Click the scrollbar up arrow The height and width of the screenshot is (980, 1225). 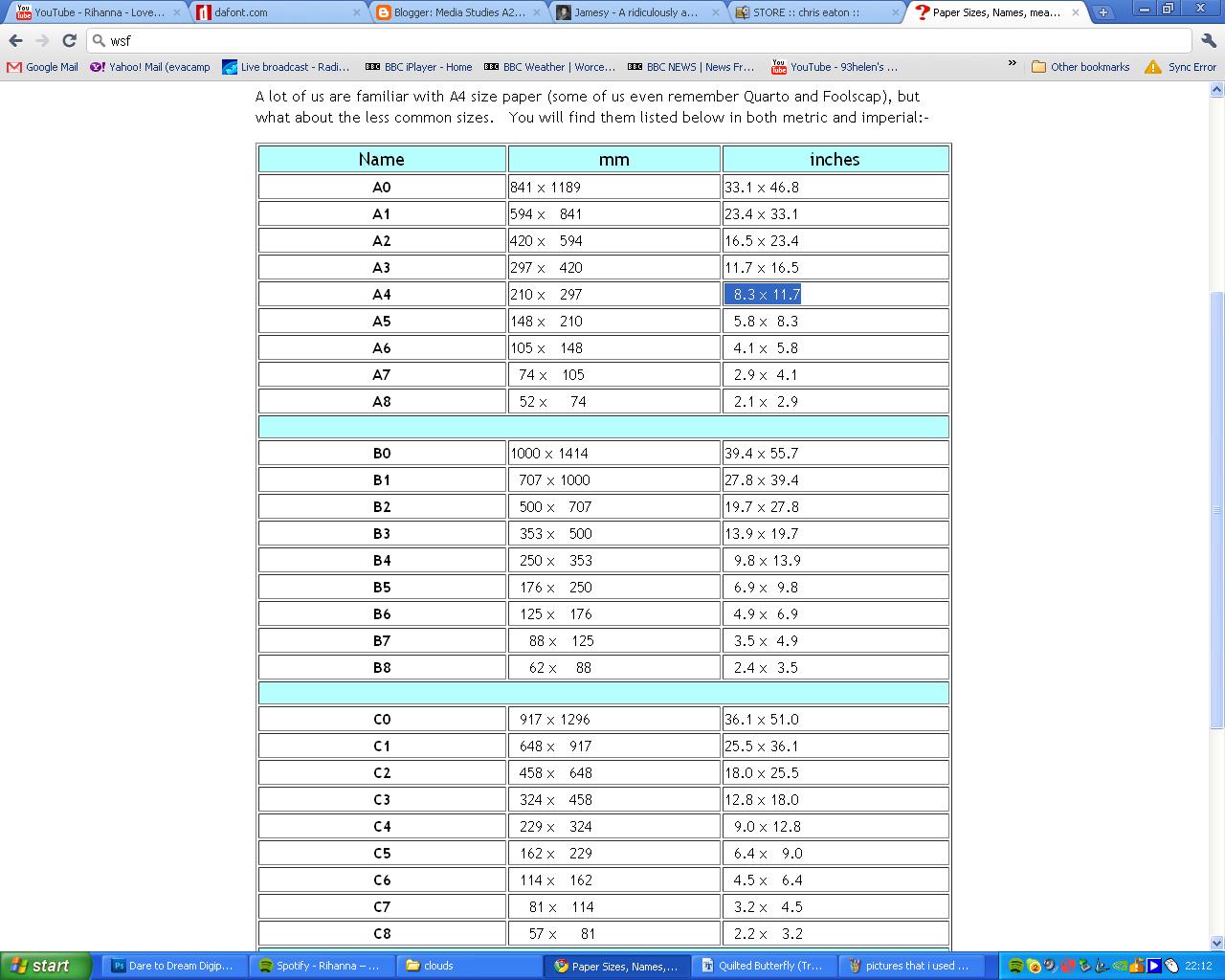pos(1217,89)
